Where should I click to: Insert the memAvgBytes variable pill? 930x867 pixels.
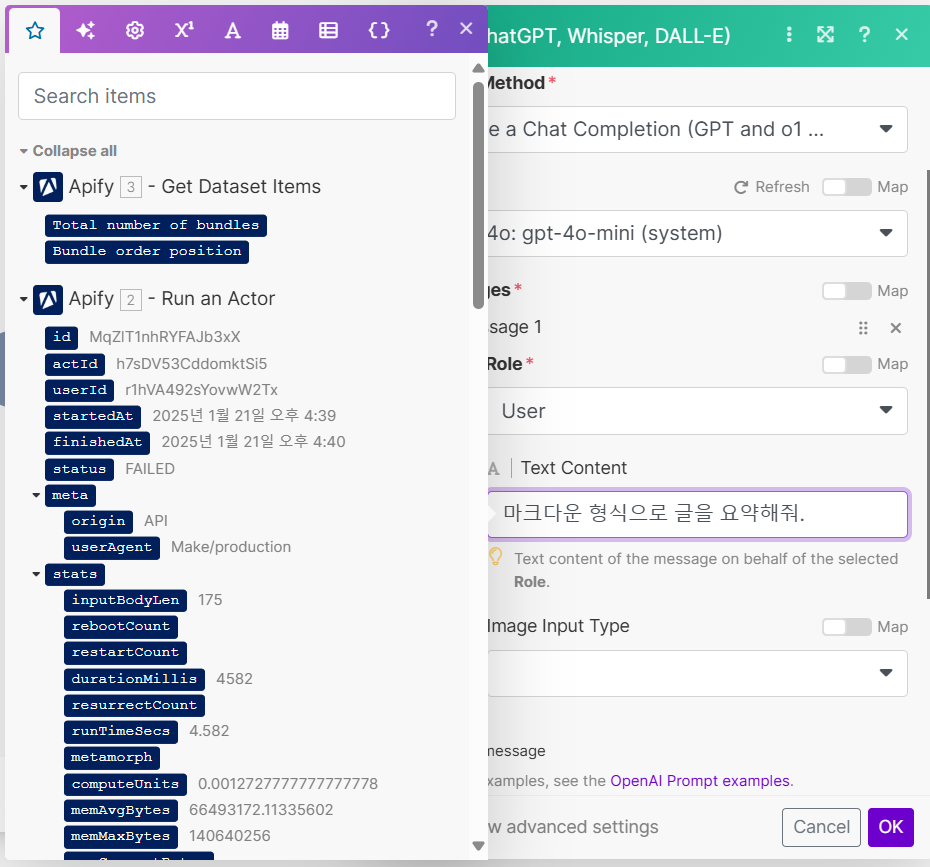(x=121, y=810)
